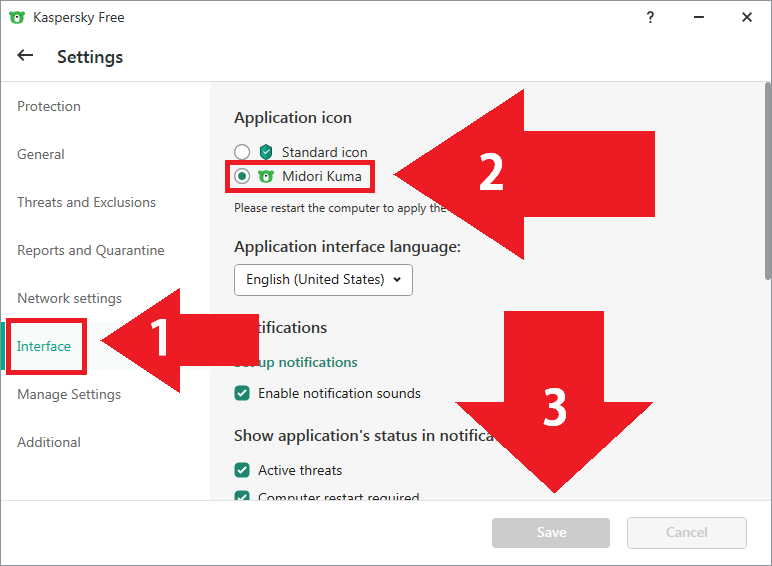Go back using the Settings arrow
Viewport: 772px width, 566px height.
coord(25,56)
